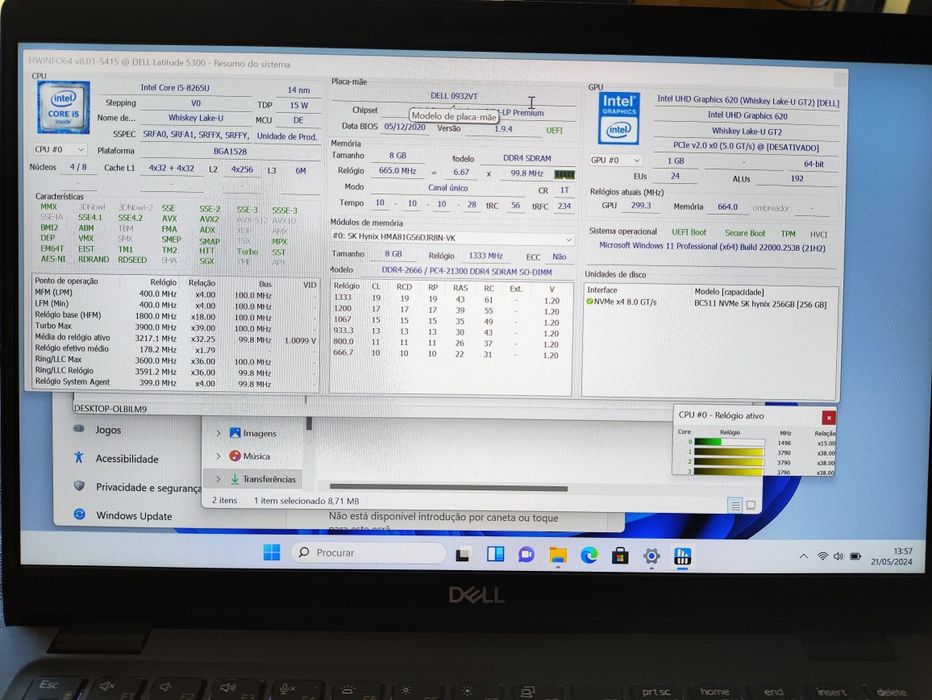Click Explorer navigation pane scrollbar
The width and height of the screenshot is (932, 700).
coord(309,423)
